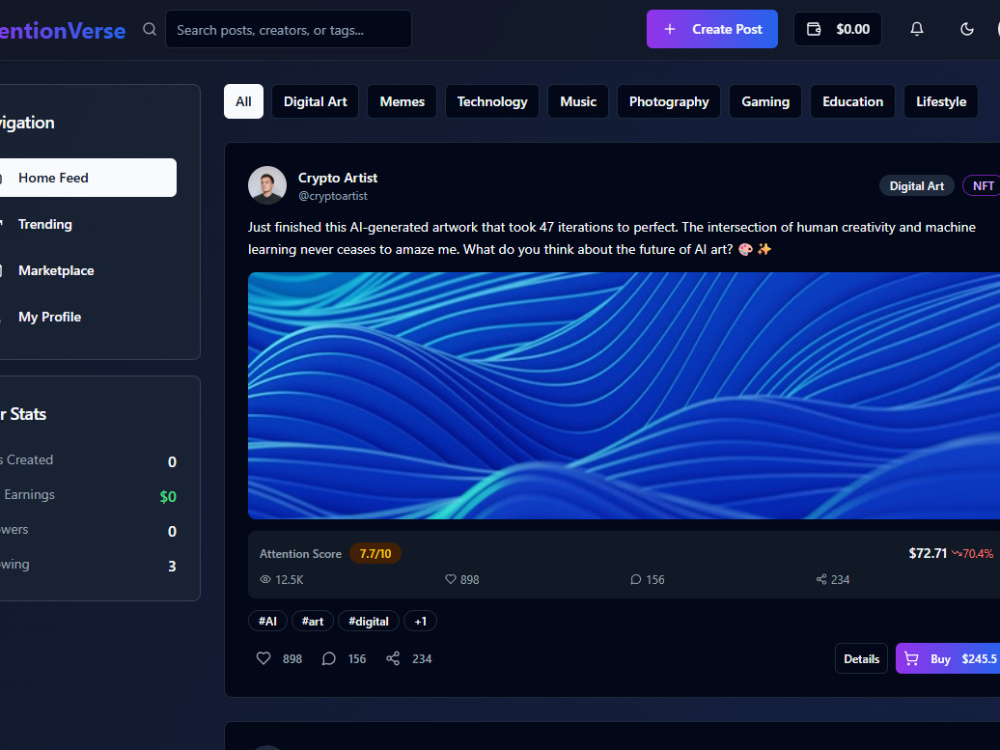
Task: Focus the search posts input field
Action: click(x=288, y=29)
